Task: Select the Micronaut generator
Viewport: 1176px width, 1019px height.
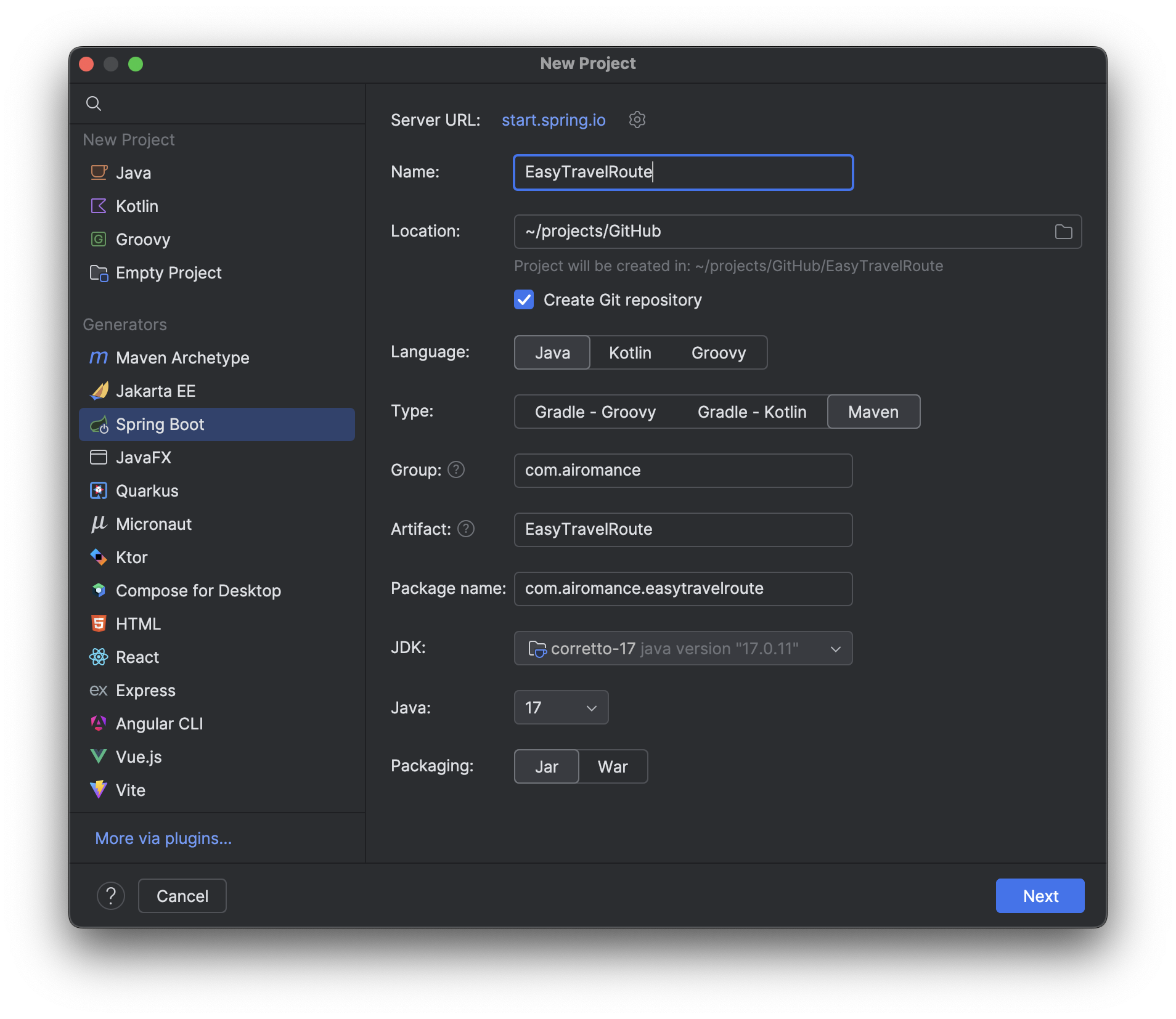Action: 217,524
